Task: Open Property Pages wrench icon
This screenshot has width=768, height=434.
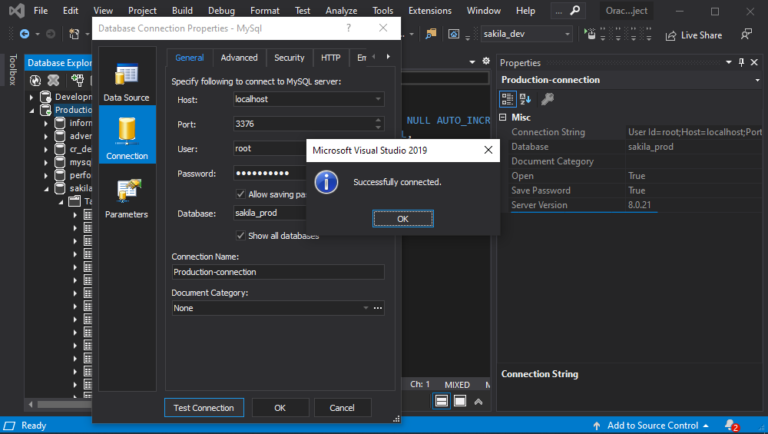Action: tap(548, 99)
